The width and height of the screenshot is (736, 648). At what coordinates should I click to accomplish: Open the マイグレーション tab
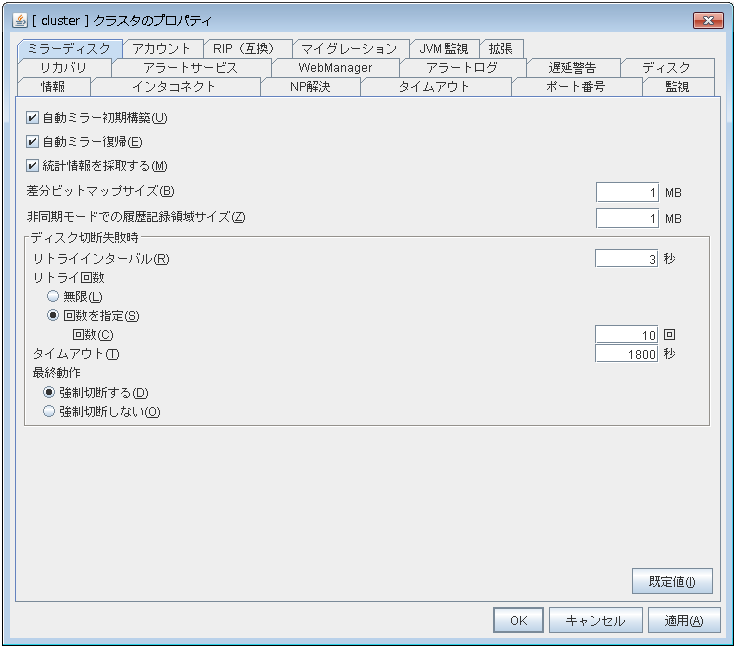pos(350,49)
